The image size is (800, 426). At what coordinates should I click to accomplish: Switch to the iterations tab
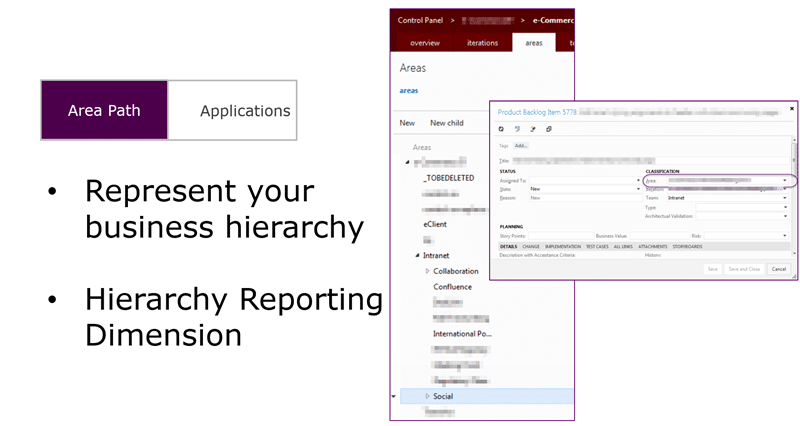(x=482, y=43)
